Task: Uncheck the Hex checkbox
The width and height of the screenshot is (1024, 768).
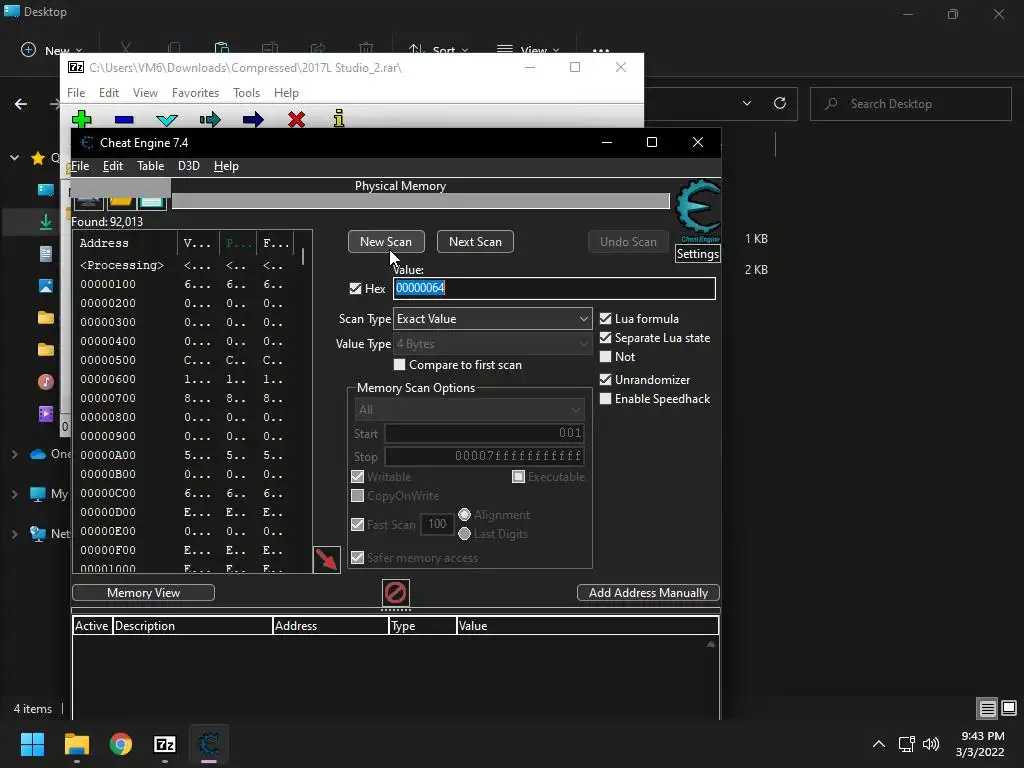Action: tap(355, 289)
